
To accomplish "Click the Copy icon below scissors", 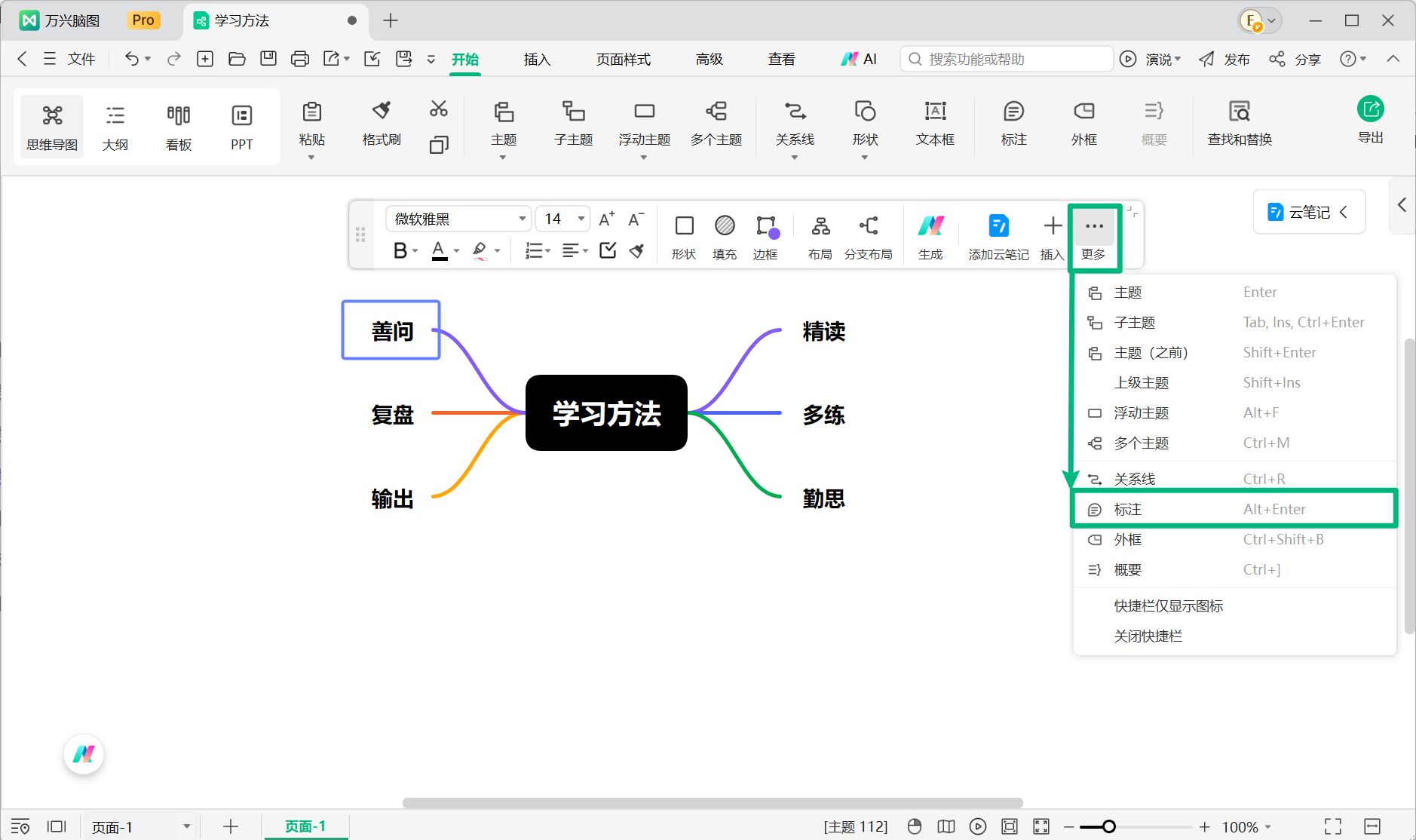I will pos(439,144).
